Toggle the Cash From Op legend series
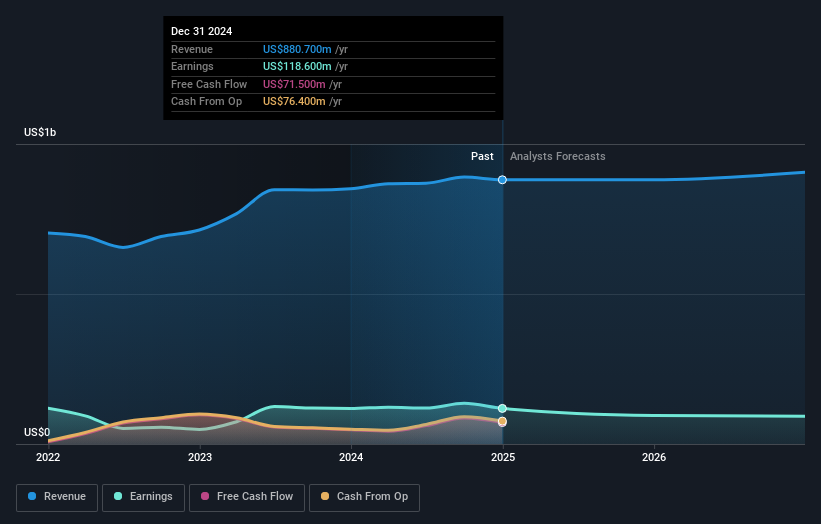 click(x=364, y=497)
